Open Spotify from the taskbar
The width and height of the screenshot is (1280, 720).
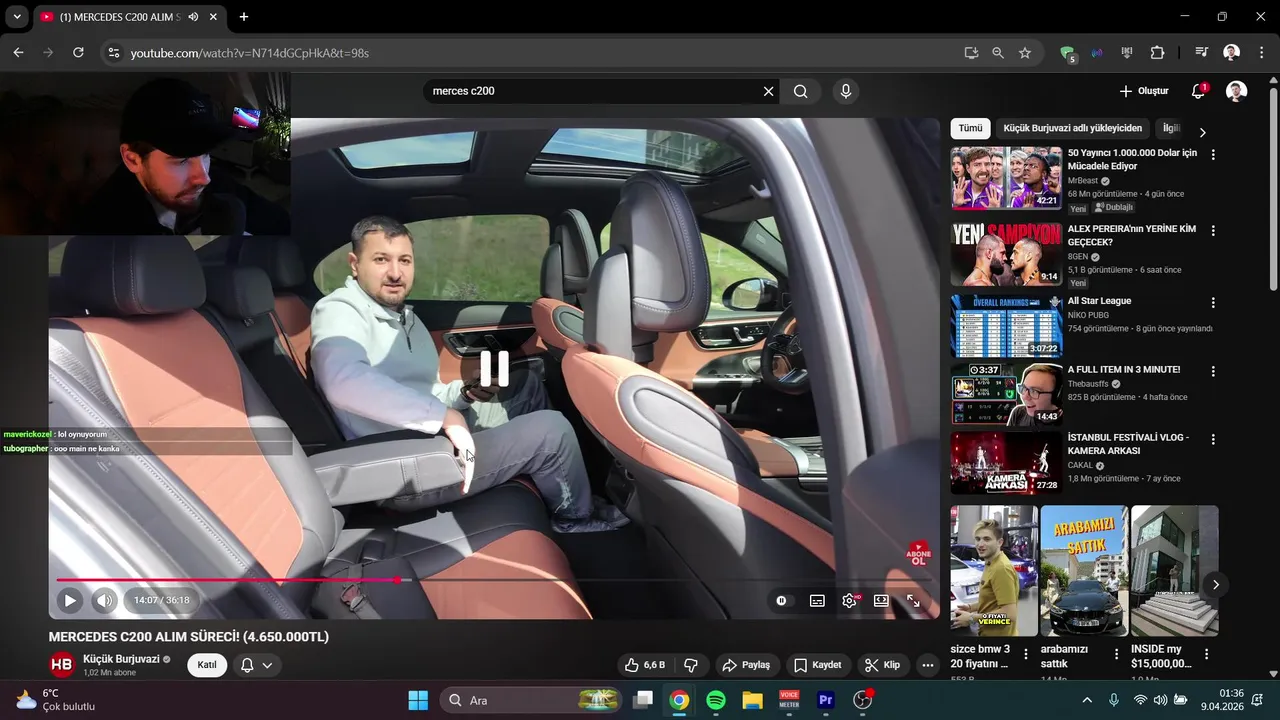coord(716,700)
